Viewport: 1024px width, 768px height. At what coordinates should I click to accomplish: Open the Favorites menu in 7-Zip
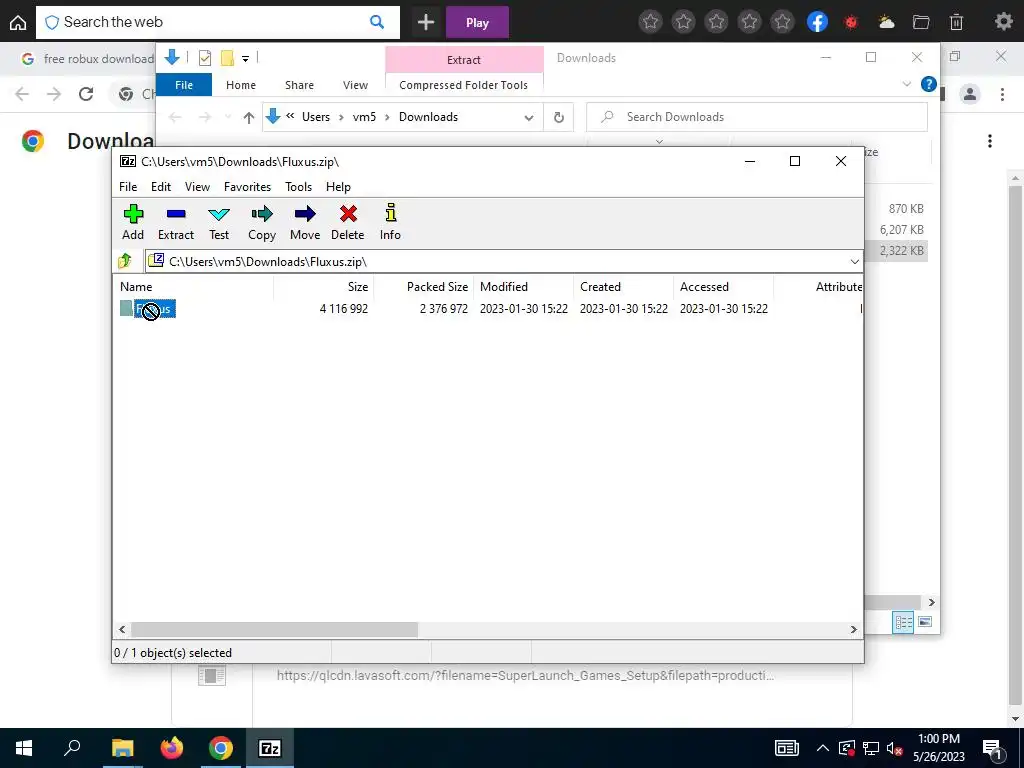click(x=248, y=187)
